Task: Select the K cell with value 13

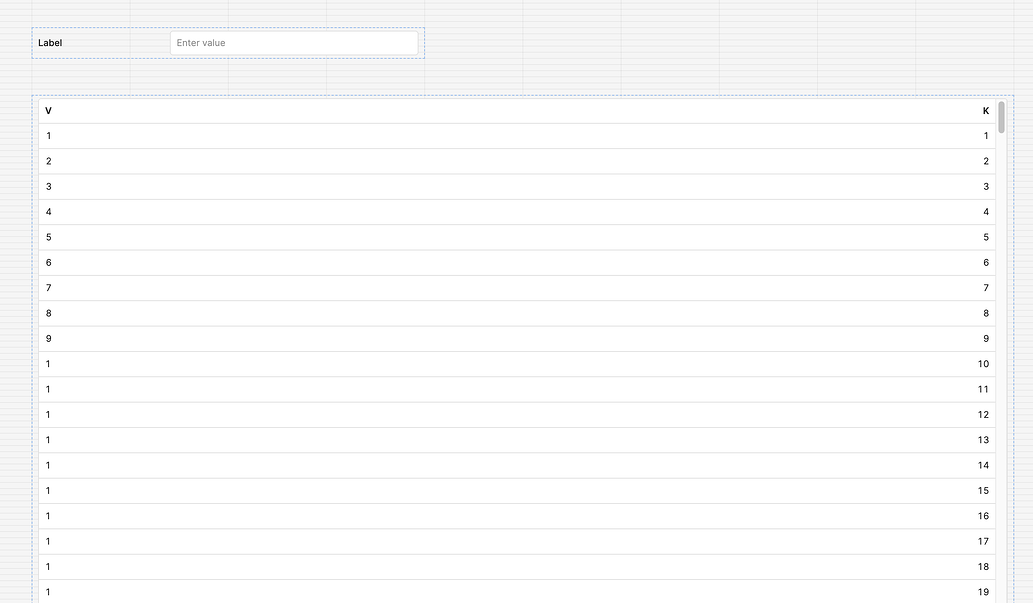Action: point(984,440)
